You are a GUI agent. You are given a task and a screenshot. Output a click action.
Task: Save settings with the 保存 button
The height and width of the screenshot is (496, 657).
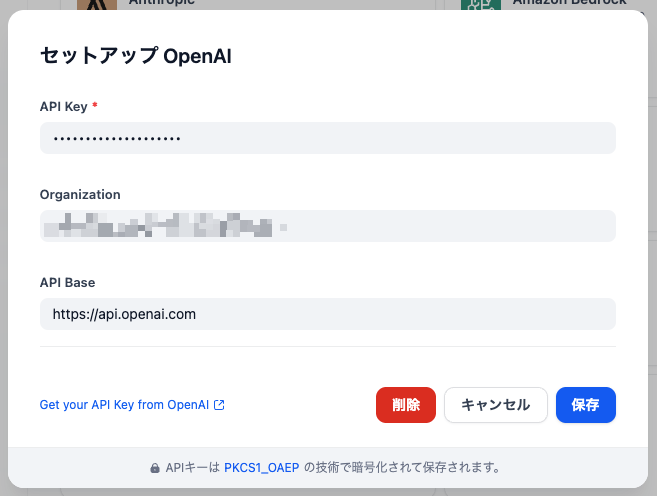click(x=586, y=405)
